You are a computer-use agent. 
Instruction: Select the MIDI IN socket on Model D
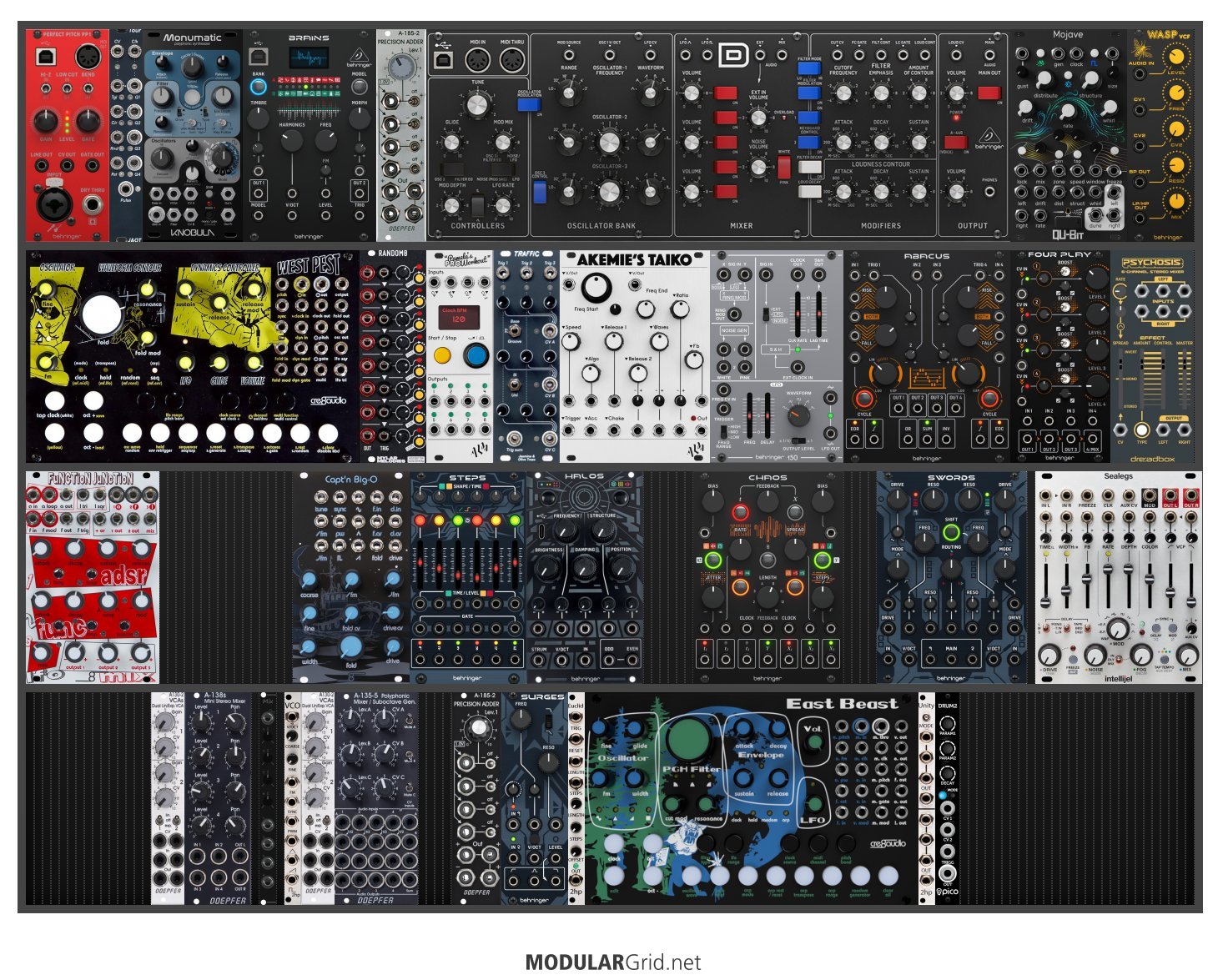478,60
